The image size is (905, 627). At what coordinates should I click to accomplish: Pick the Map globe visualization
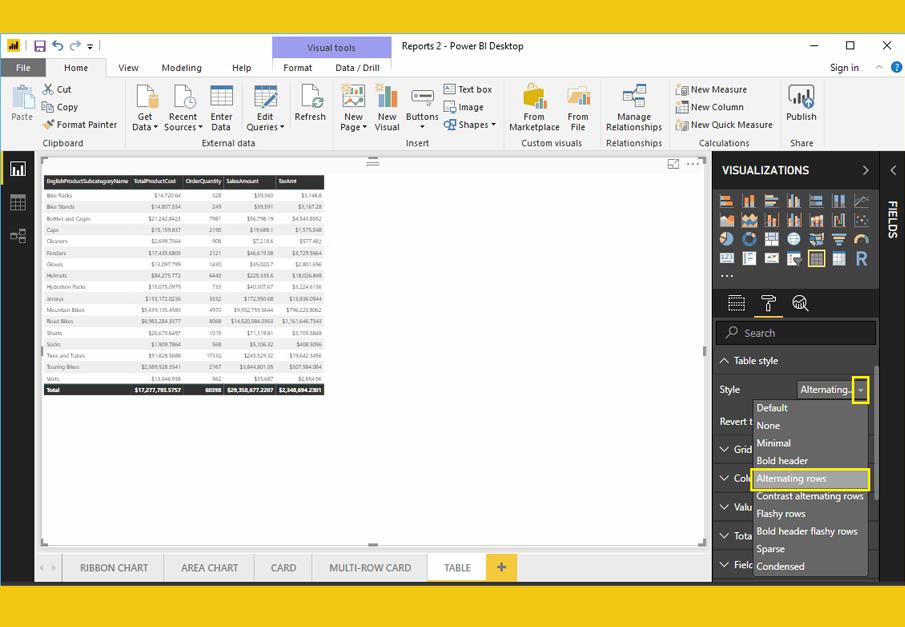[794, 239]
